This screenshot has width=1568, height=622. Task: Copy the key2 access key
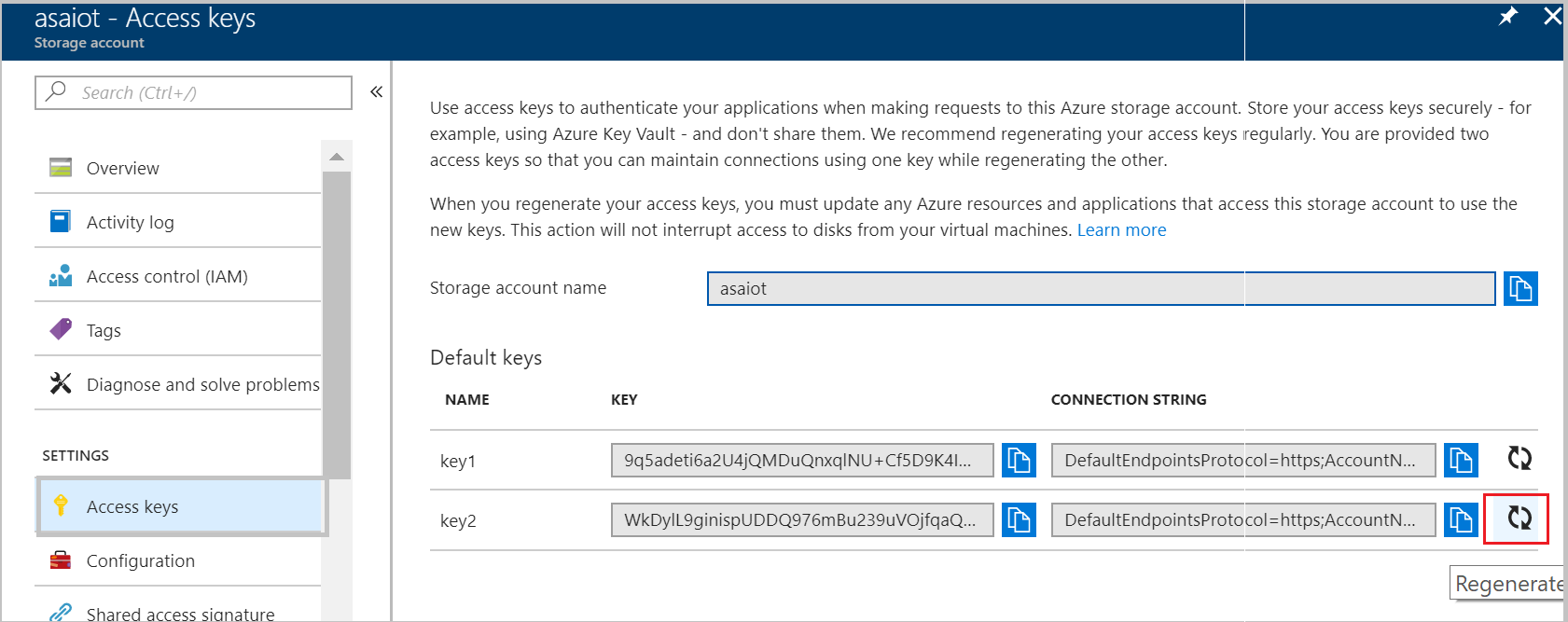click(1019, 519)
